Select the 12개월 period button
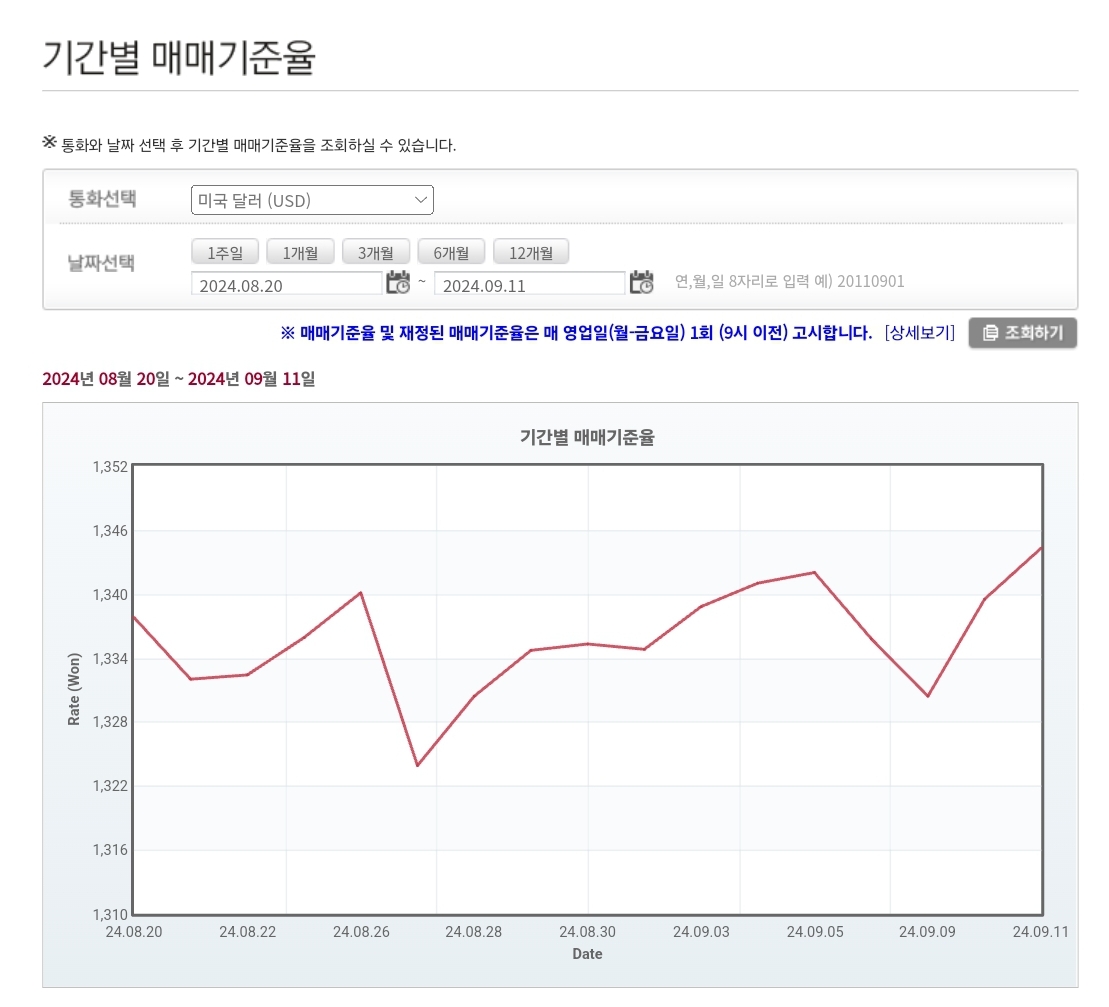The image size is (1109, 1007). pos(531,252)
